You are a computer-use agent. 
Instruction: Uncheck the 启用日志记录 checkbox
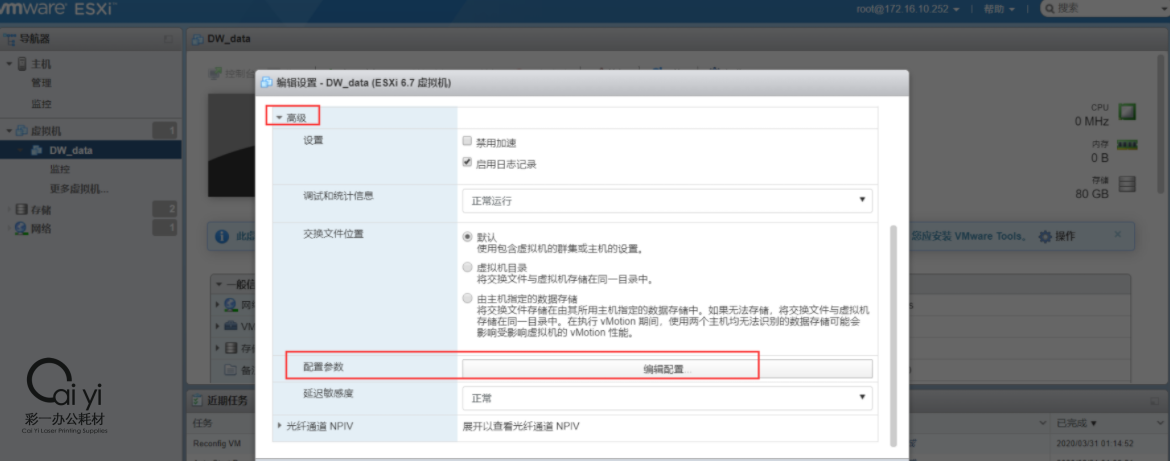467,162
